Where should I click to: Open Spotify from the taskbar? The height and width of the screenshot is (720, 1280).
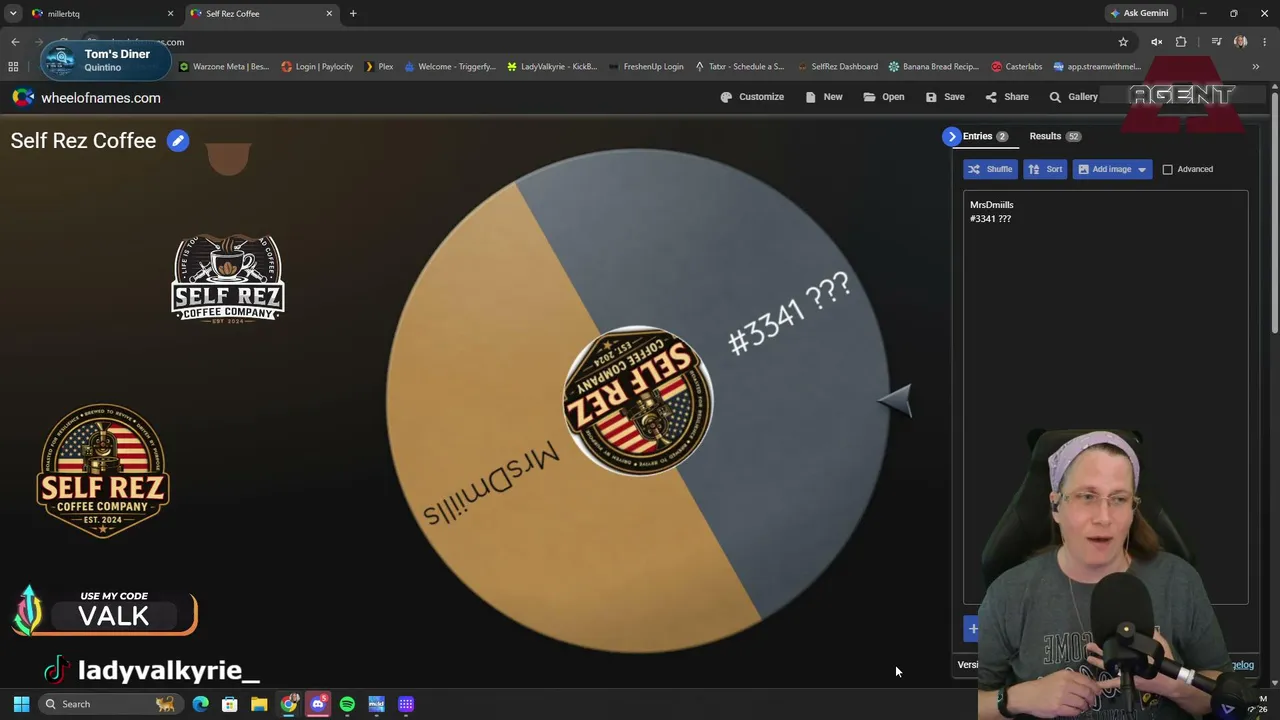(x=347, y=704)
